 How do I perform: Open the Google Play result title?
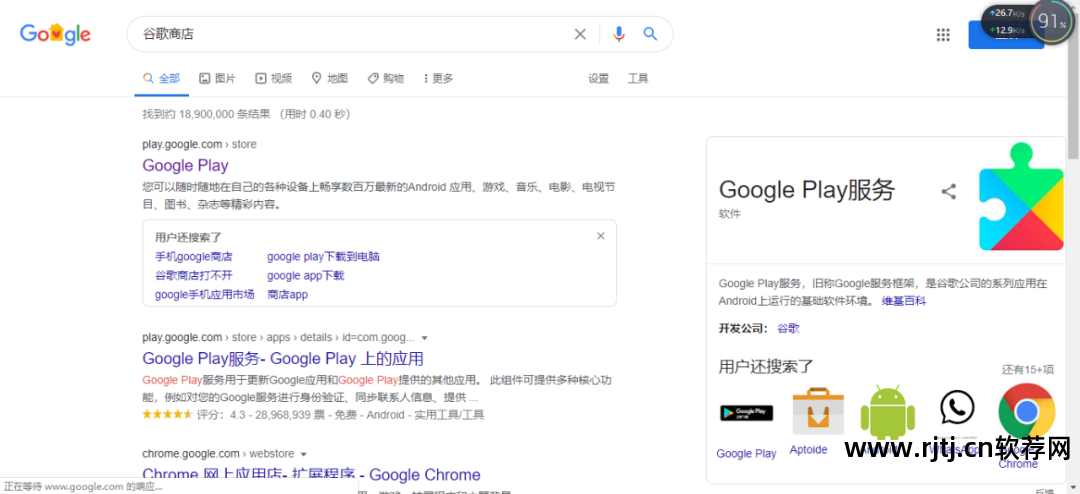pyautogui.click(x=185, y=165)
